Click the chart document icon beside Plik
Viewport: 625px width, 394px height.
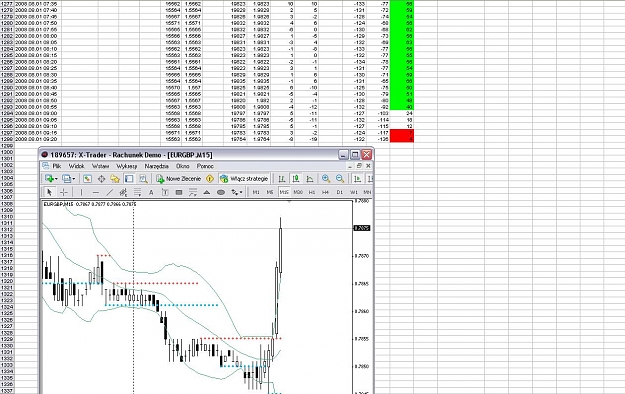click(x=46, y=166)
